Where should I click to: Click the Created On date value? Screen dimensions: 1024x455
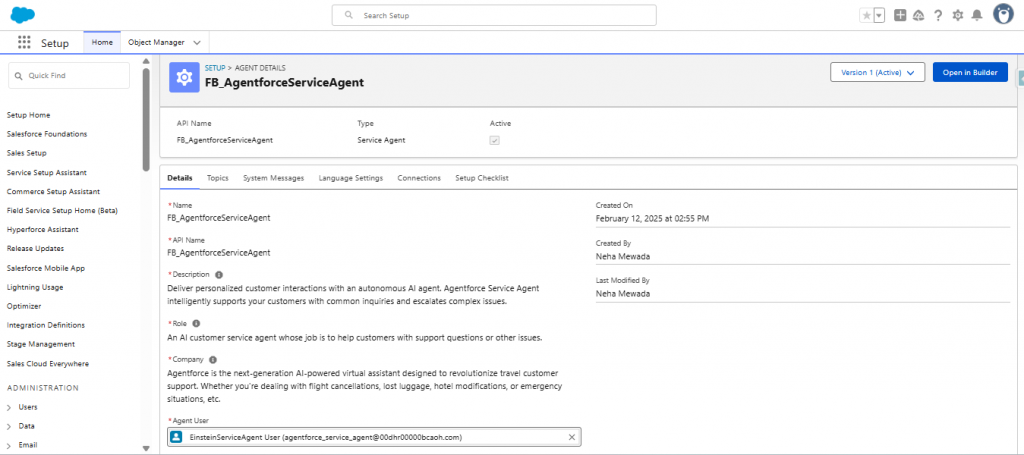[x=652, y=219]
